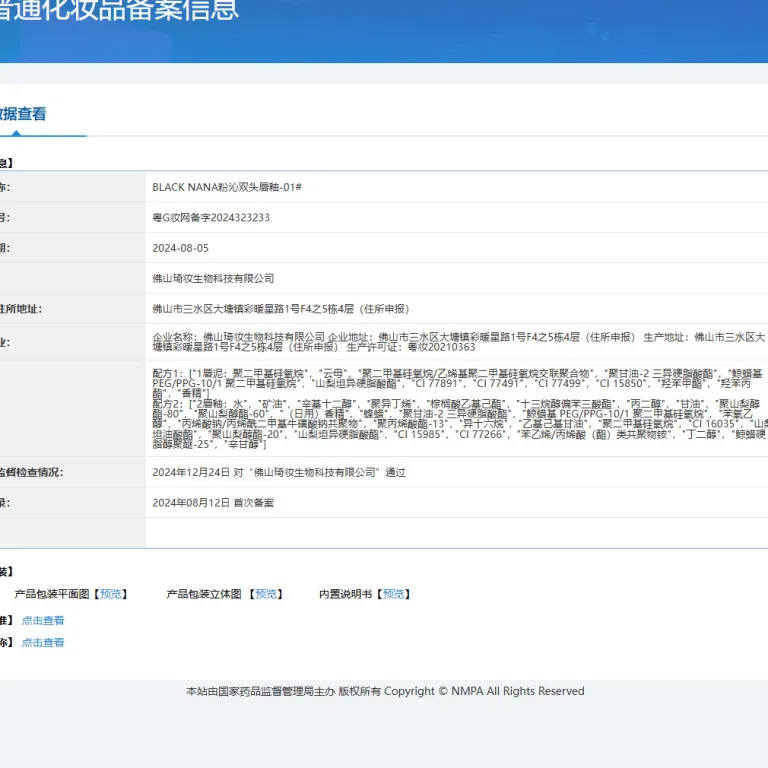The width and height of the screenshot is (768, 768).
Task: Select product name BLACK NANA粉沁双头唇釉-01#
Action: pos(227,187)
